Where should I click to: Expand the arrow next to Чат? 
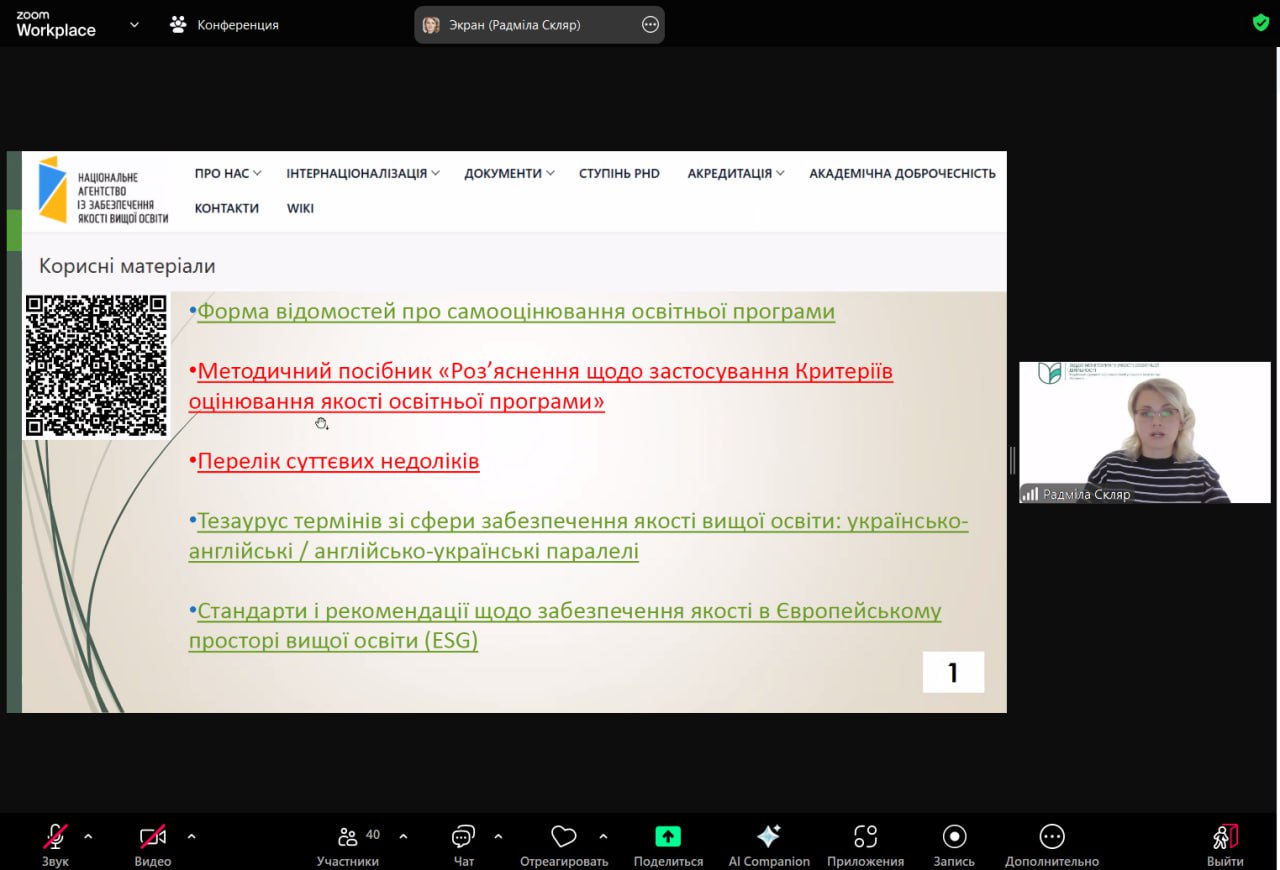click(498, 836)
